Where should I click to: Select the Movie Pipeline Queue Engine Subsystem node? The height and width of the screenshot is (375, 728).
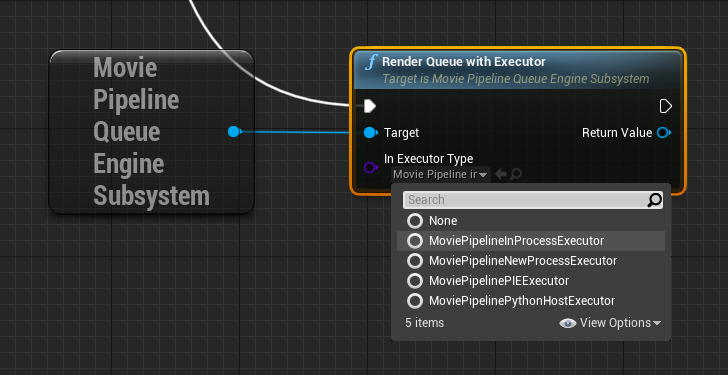tap(151, 132)
